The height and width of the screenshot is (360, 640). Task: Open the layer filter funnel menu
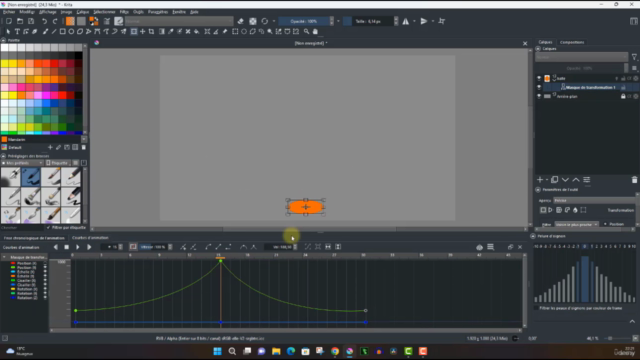point(634,57)
